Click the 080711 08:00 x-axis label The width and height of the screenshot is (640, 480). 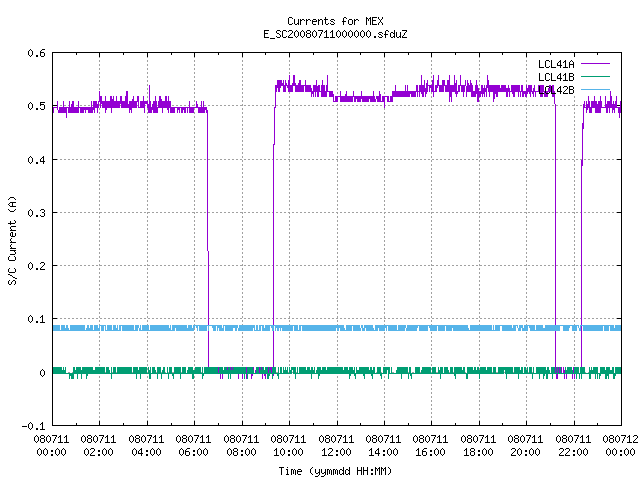point(241,446)
